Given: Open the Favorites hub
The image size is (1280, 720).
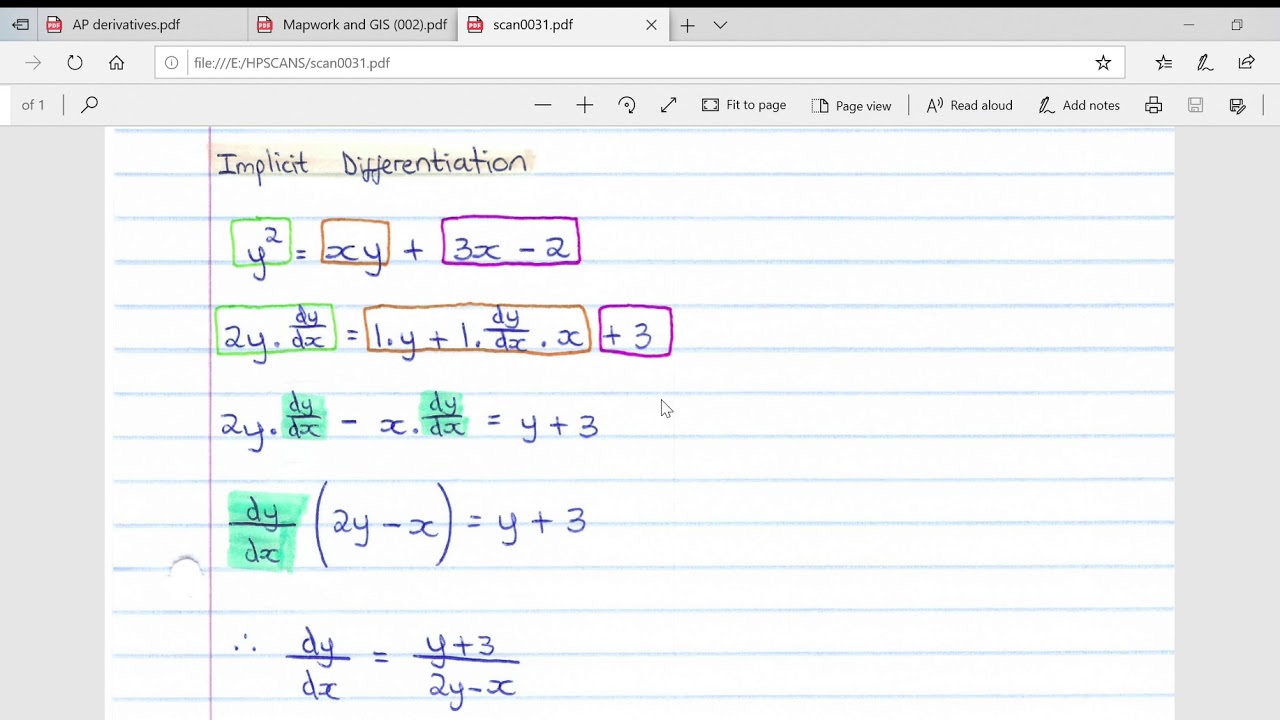Looking at the screenshot, I should click(1164, 63).
